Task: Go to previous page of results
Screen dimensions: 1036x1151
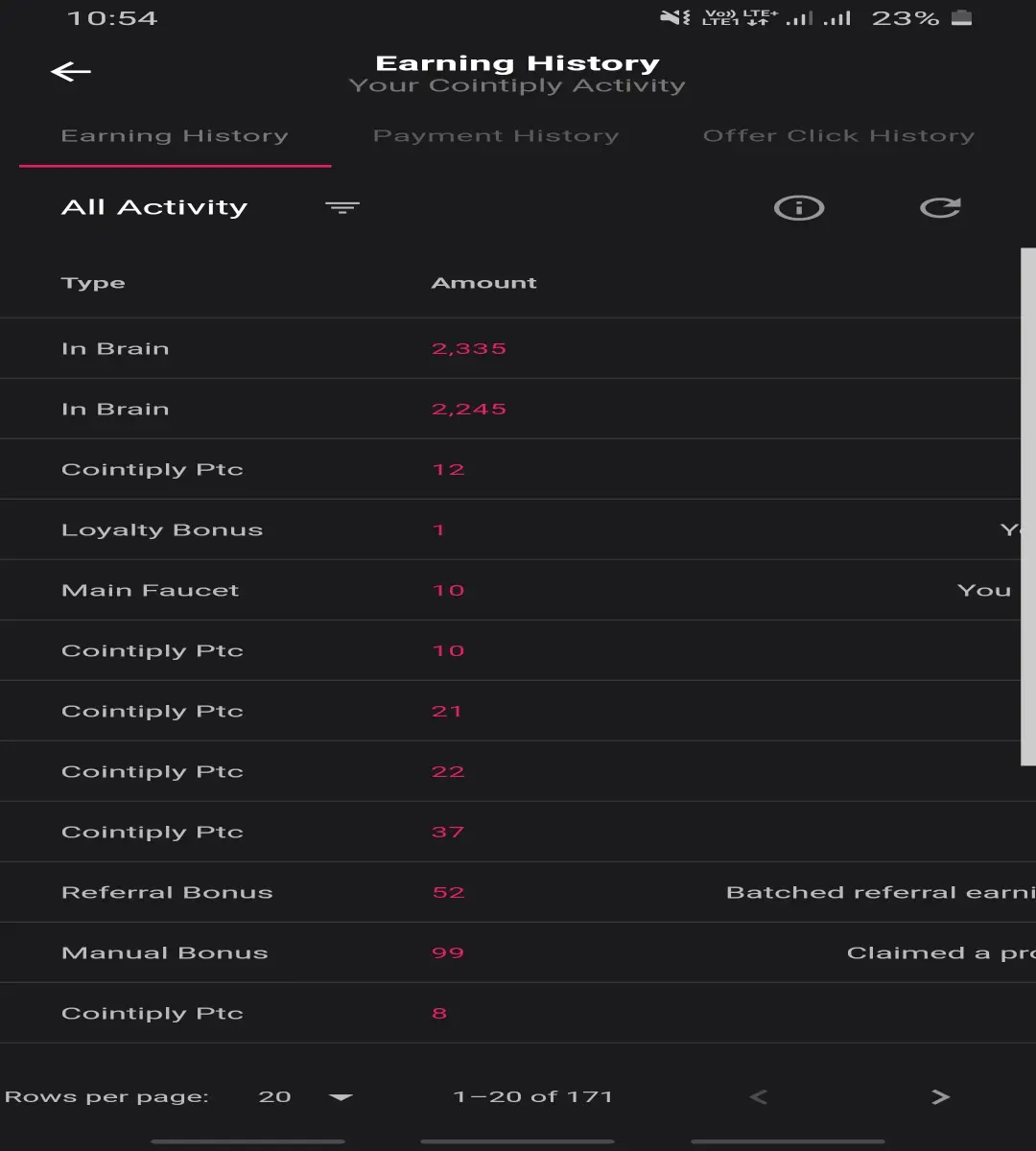Action: tap(758, 1096)
